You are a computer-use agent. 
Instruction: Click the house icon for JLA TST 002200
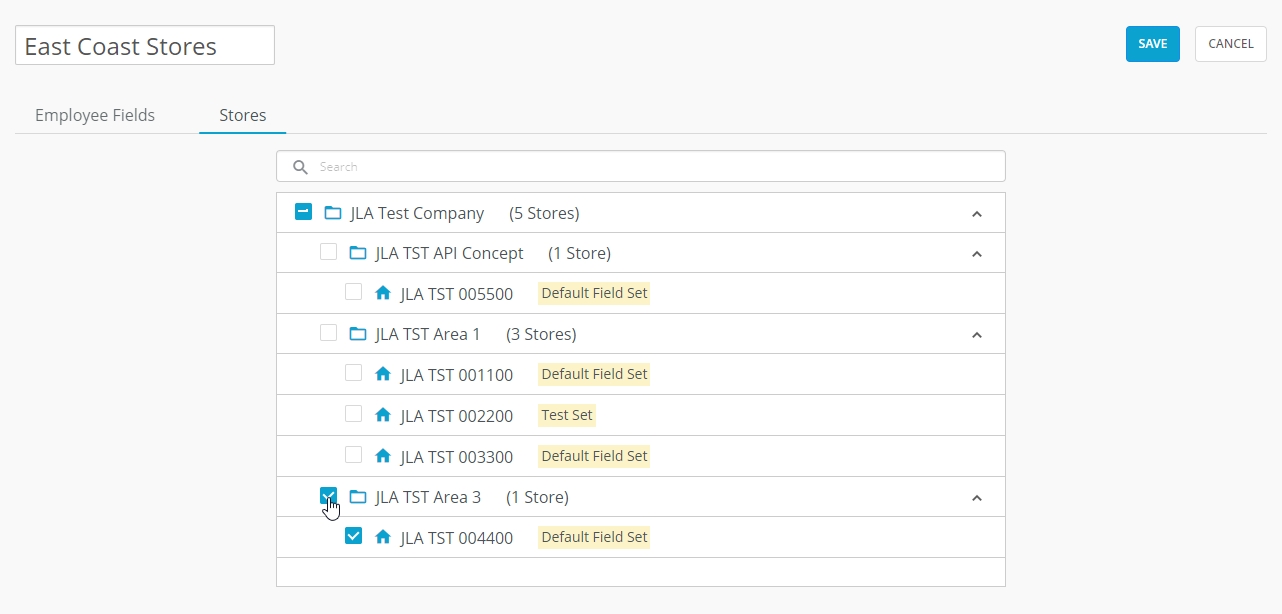click(x=382, y=414)
